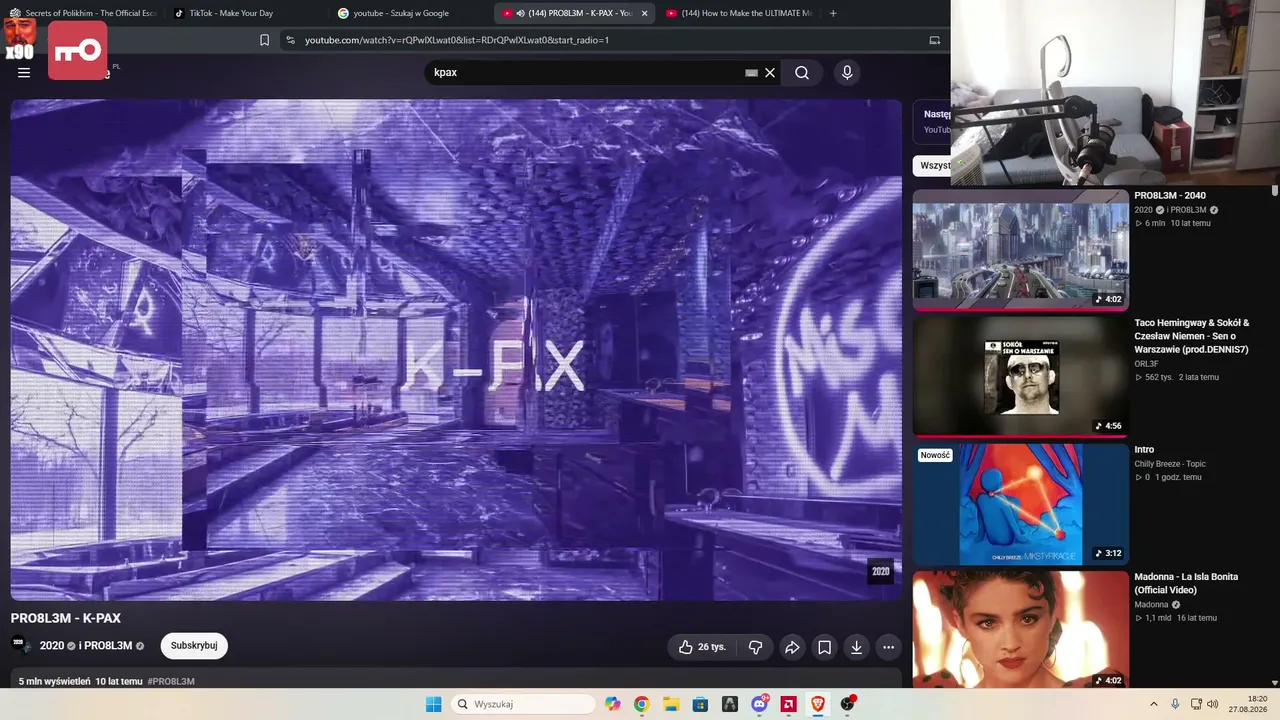Open the QRL3F channel name
The width and height of the screenshot is (1280, 720).
pos(1146,364)
